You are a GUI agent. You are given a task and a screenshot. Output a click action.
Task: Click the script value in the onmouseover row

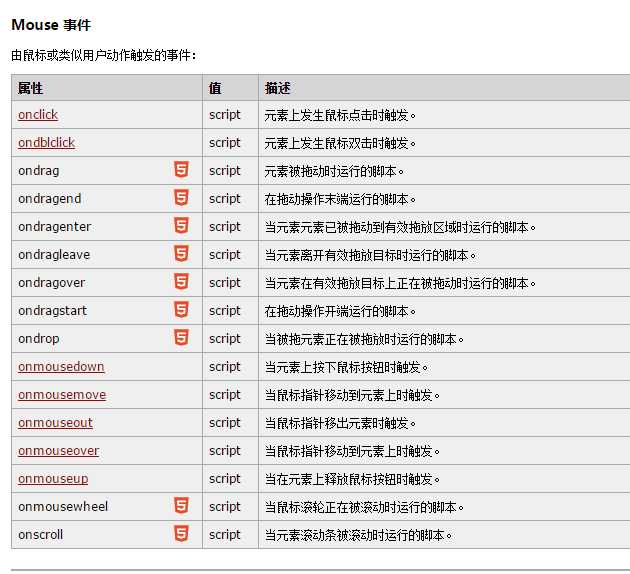(x=225, y=451)
